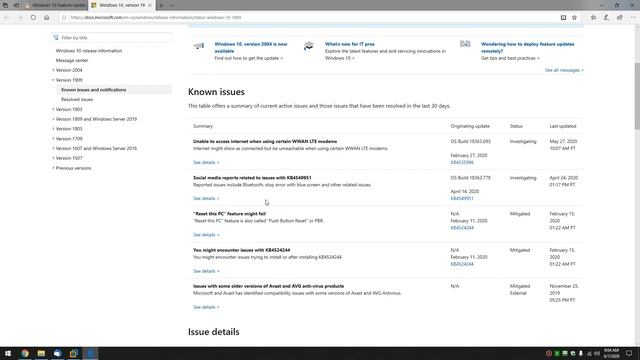
Task: Open Windows 10 release information page
Action: tap(89, 51)
